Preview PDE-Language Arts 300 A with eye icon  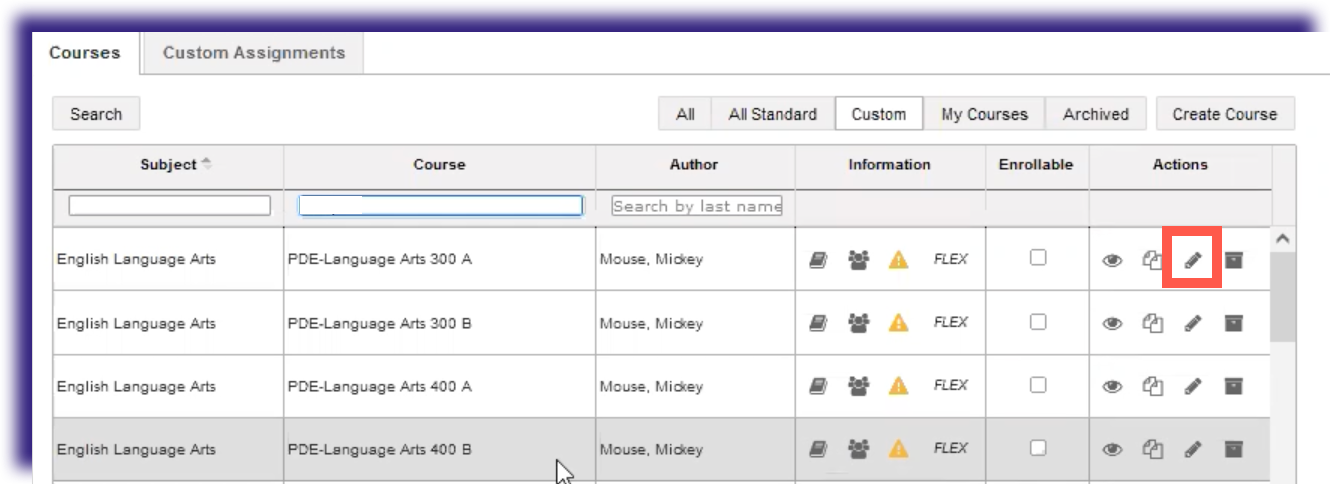1111,261
